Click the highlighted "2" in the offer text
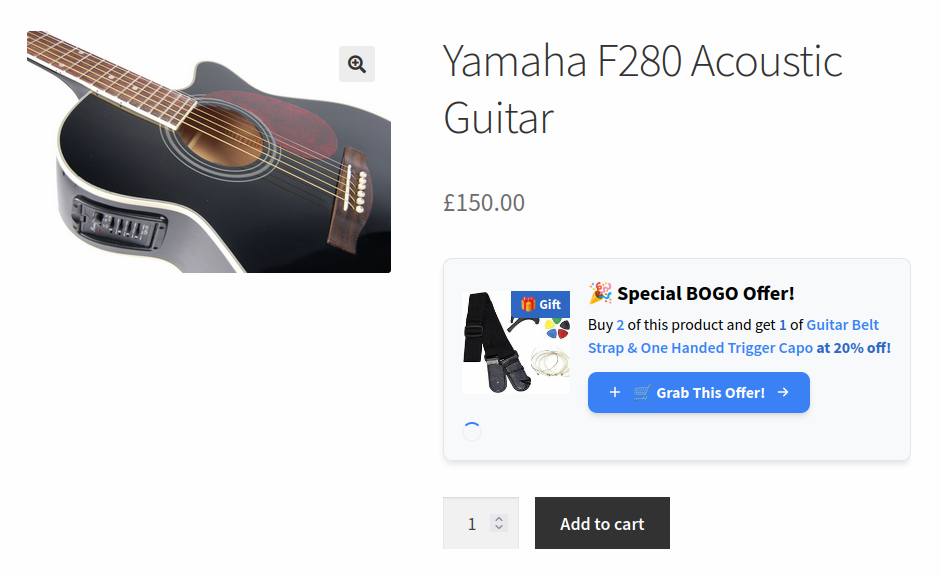This screenshot has width=940, height=576. tap(620, 325)
